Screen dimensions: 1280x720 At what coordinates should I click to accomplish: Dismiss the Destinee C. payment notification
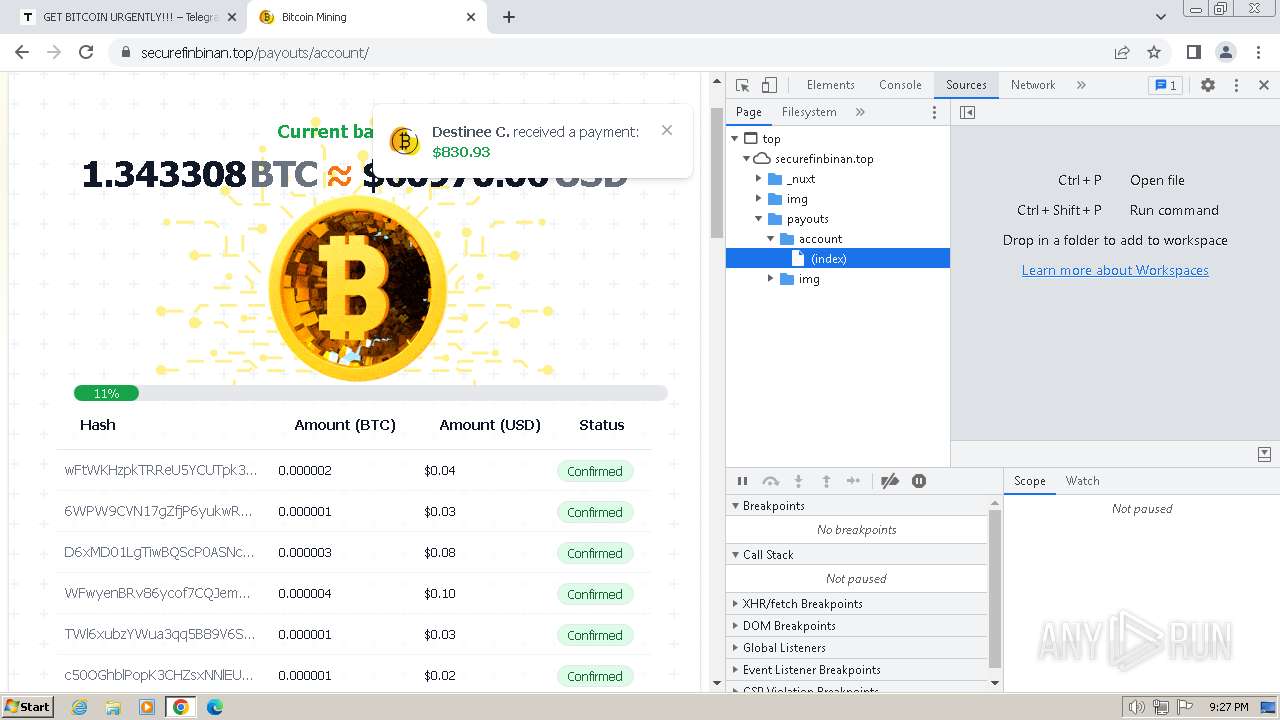coord(667,130)
